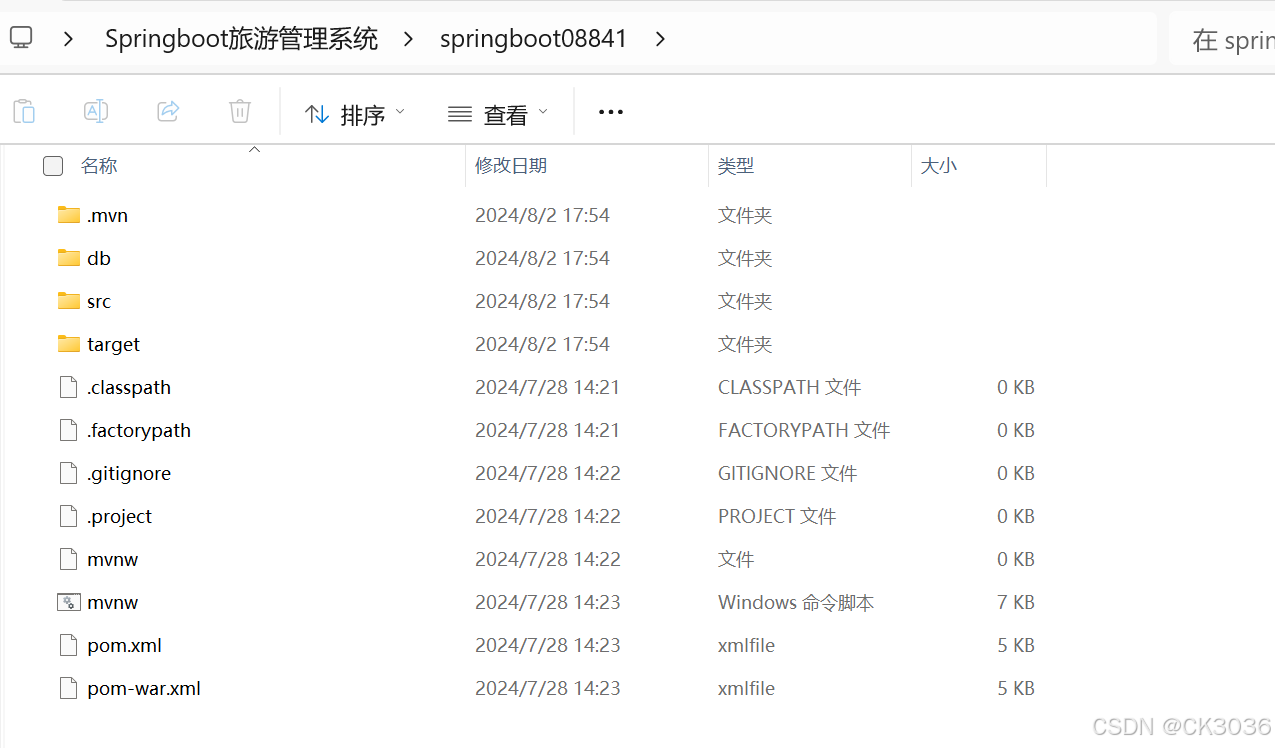The image size is (1275, 748).
Task: Click the .classpath file icon
Action: point(68,387)
